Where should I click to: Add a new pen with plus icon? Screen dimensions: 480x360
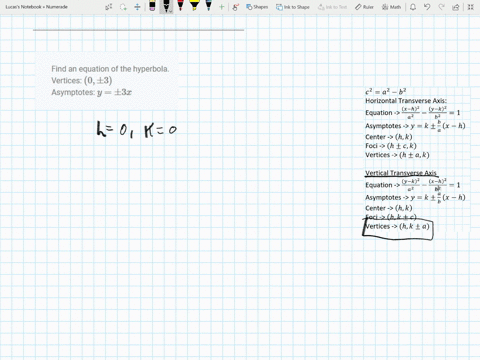coord(221,7)
